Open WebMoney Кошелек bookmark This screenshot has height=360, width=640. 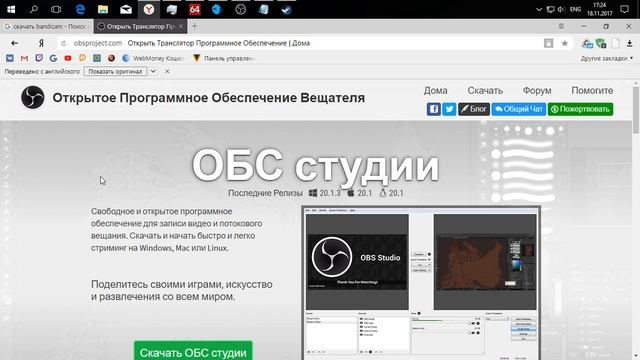[153, 58]
